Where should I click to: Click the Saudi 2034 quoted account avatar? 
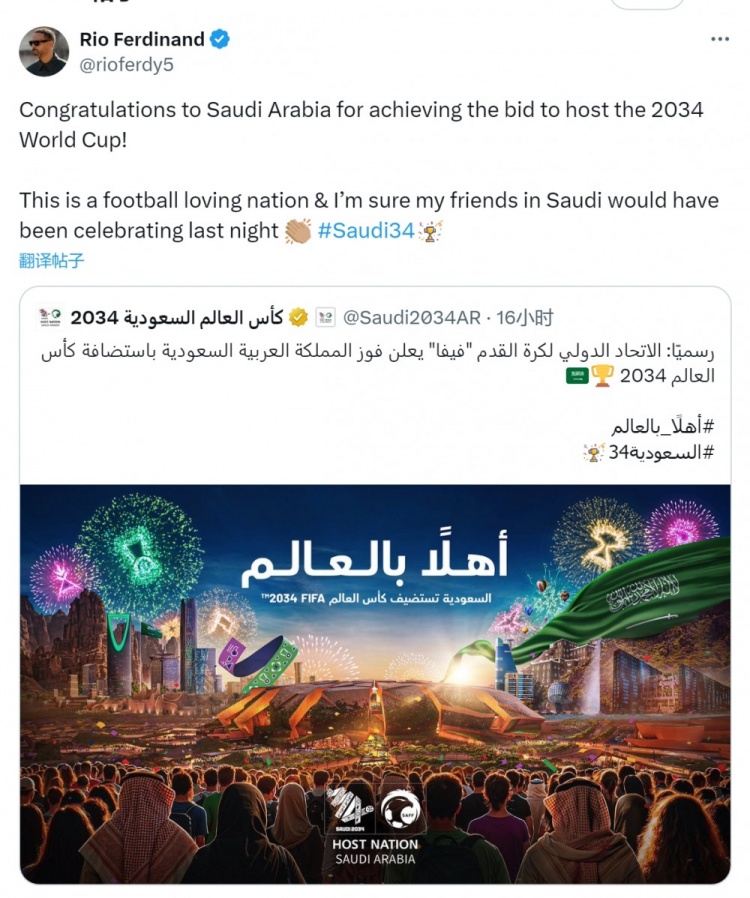click(51, 318)
